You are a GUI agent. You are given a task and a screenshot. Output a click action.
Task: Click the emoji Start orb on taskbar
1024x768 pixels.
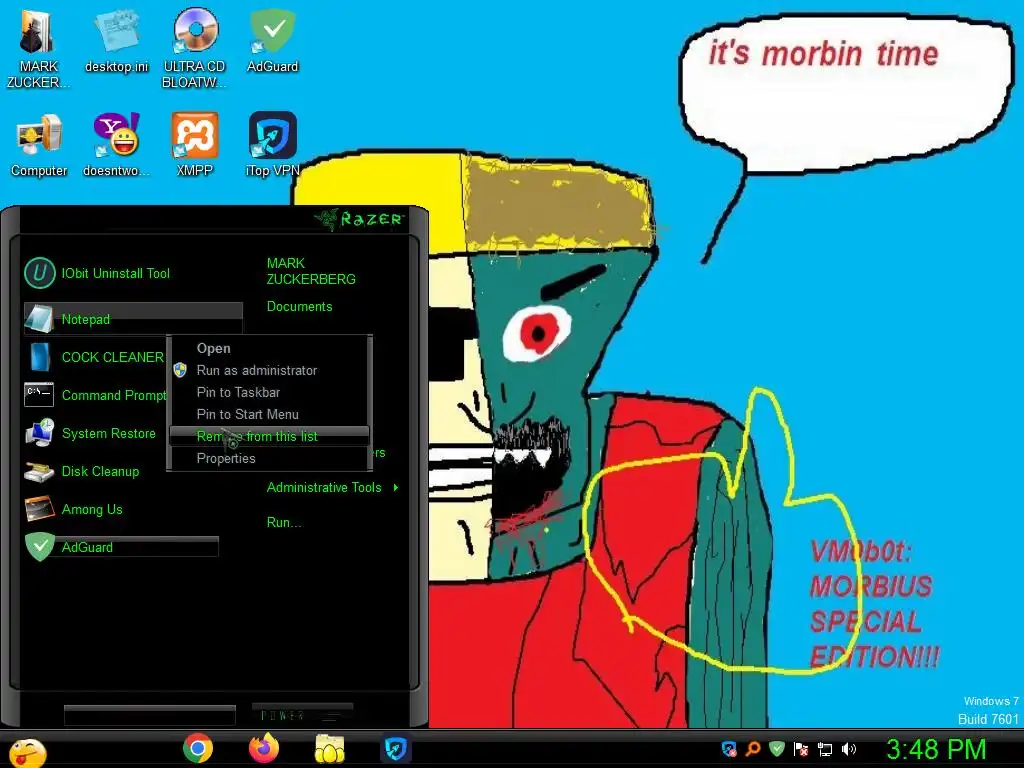(x=26, y=752)
